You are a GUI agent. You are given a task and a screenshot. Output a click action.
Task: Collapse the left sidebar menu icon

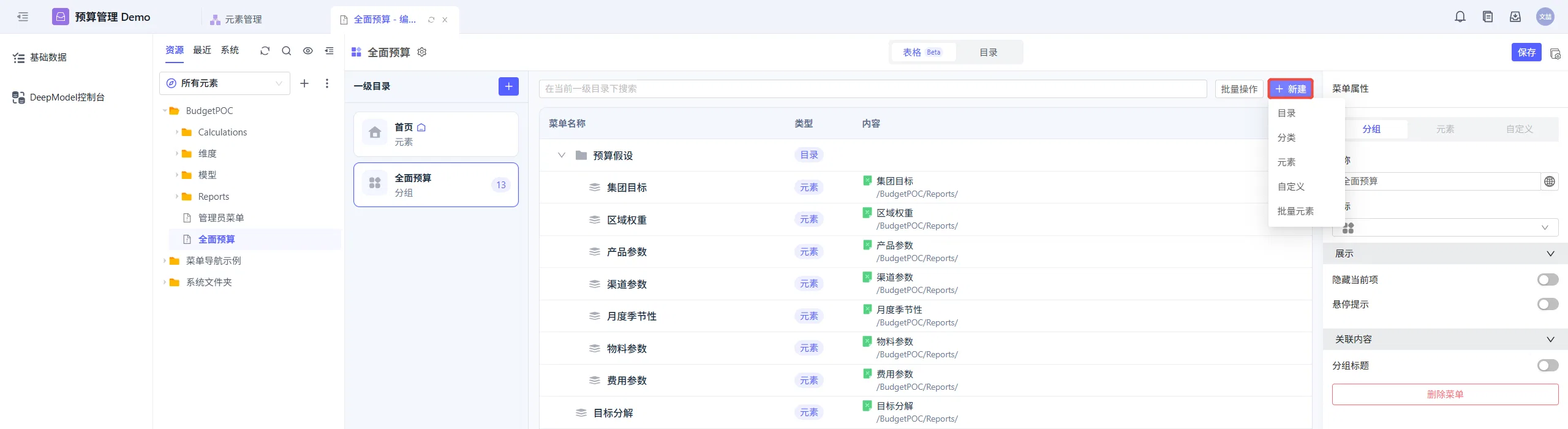pos(23,17)
